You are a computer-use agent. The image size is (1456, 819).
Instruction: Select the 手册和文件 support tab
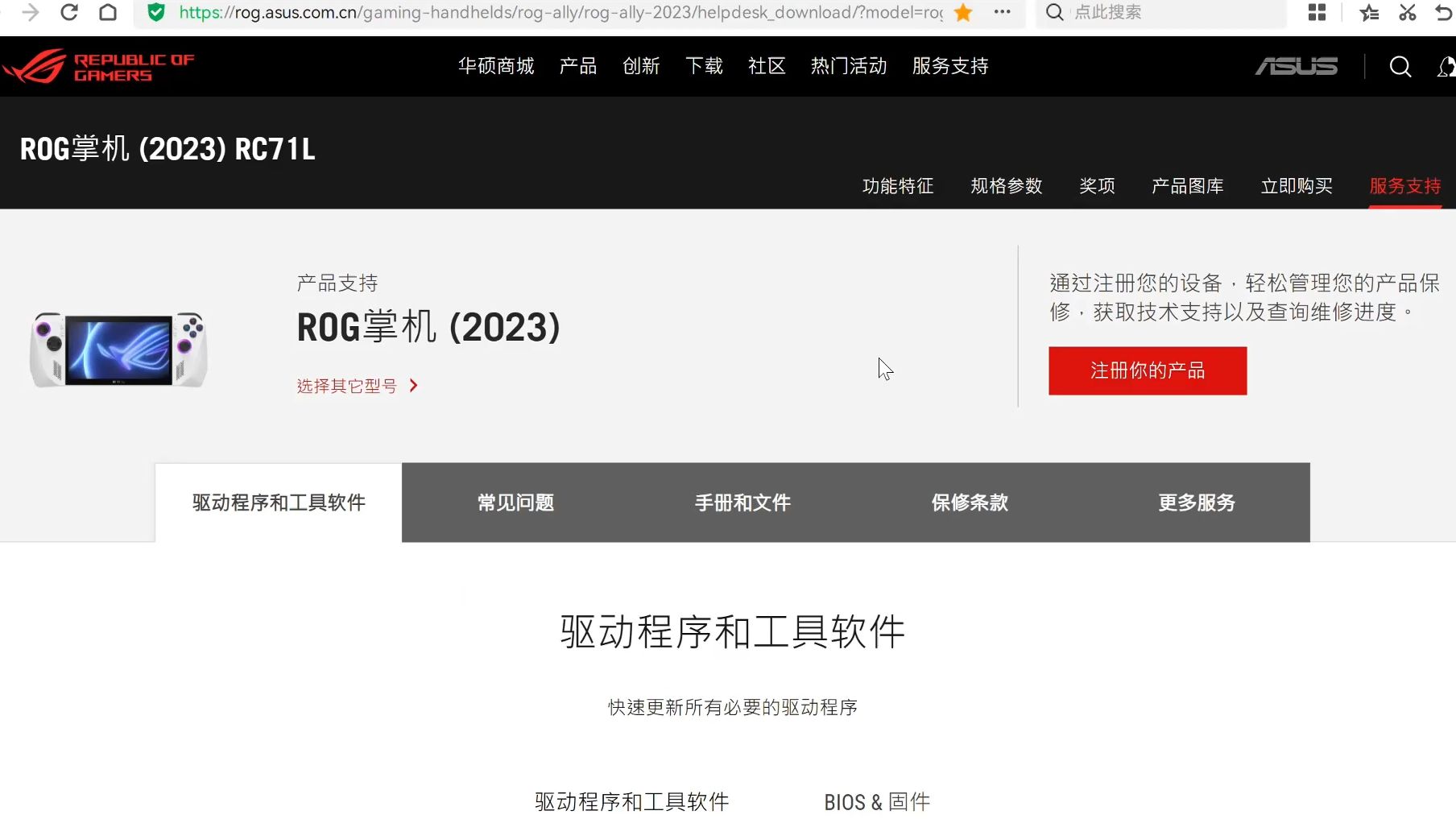coord(742,503)
